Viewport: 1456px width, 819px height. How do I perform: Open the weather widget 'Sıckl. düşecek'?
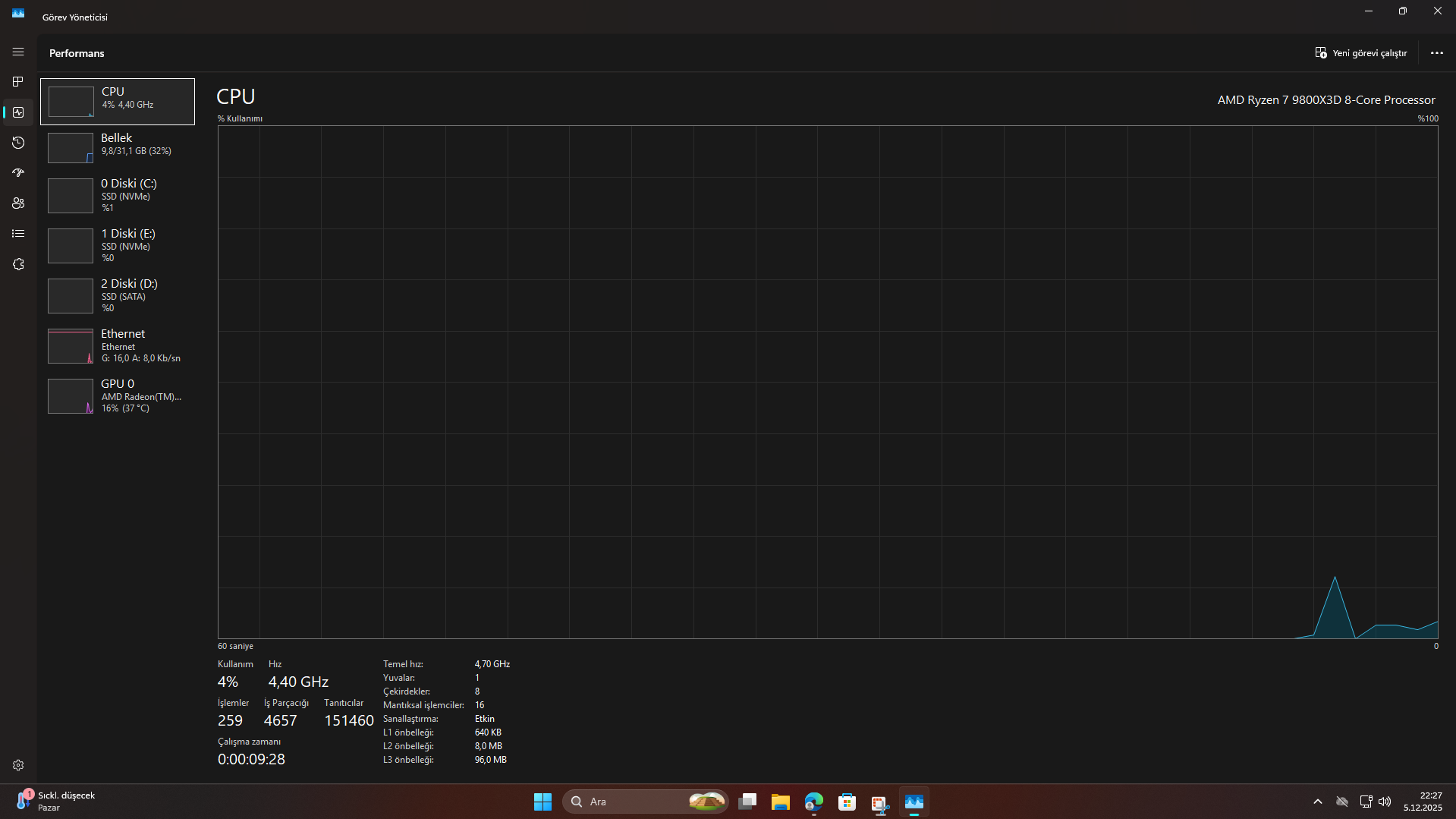(x=55, y=802)
